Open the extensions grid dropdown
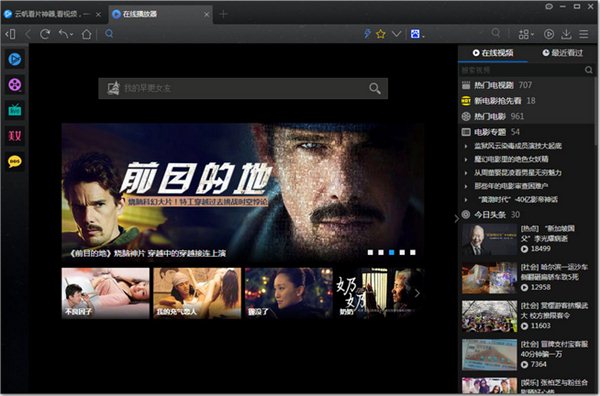 [x=526, y=34]
